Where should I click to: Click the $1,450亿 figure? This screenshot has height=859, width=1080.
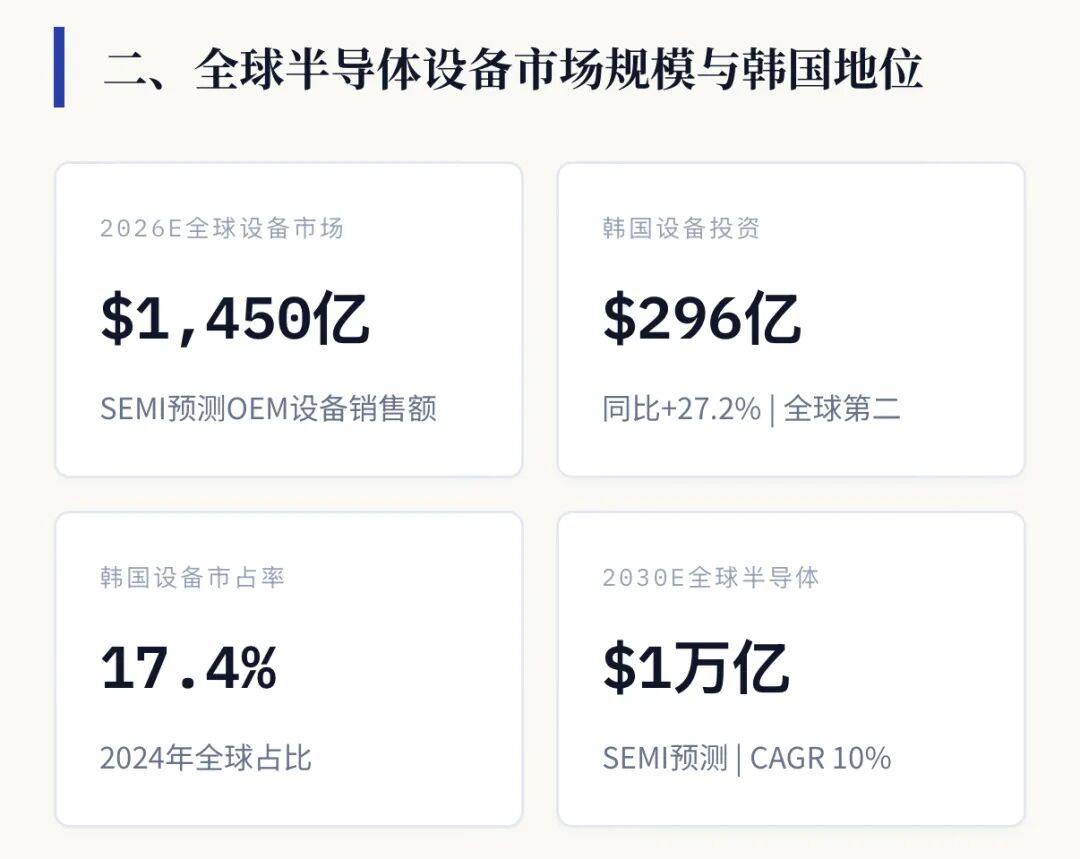click(x=235, y=318)
